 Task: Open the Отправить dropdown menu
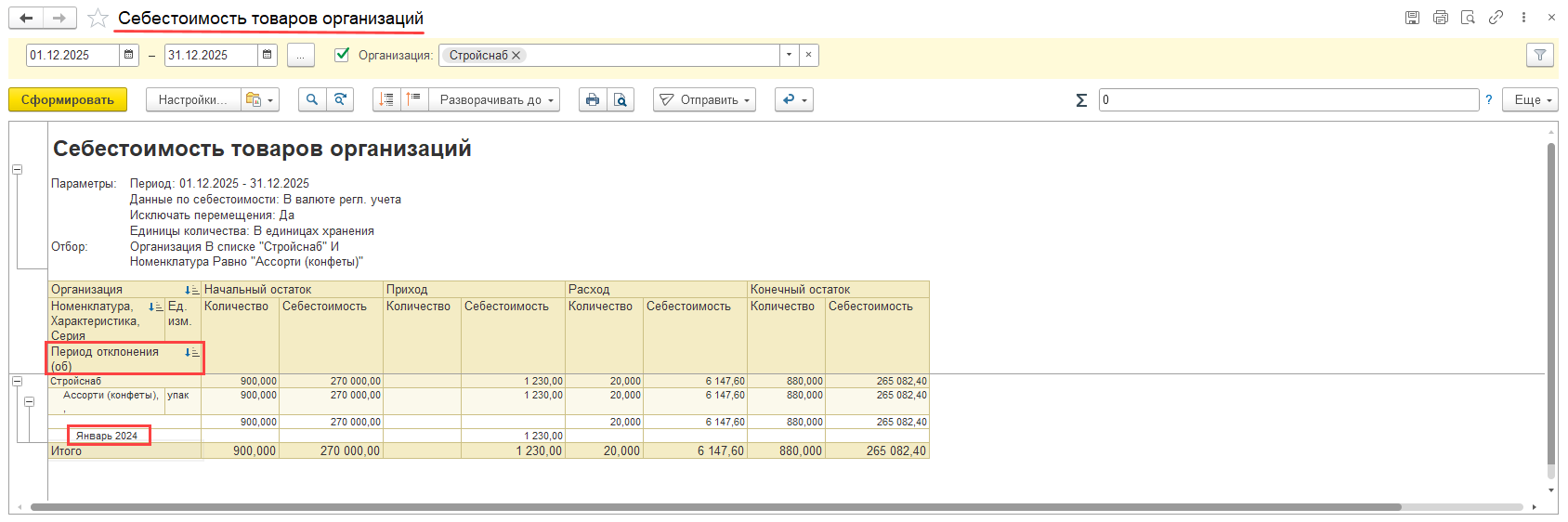pyautogui.click(x=704, y=99)
